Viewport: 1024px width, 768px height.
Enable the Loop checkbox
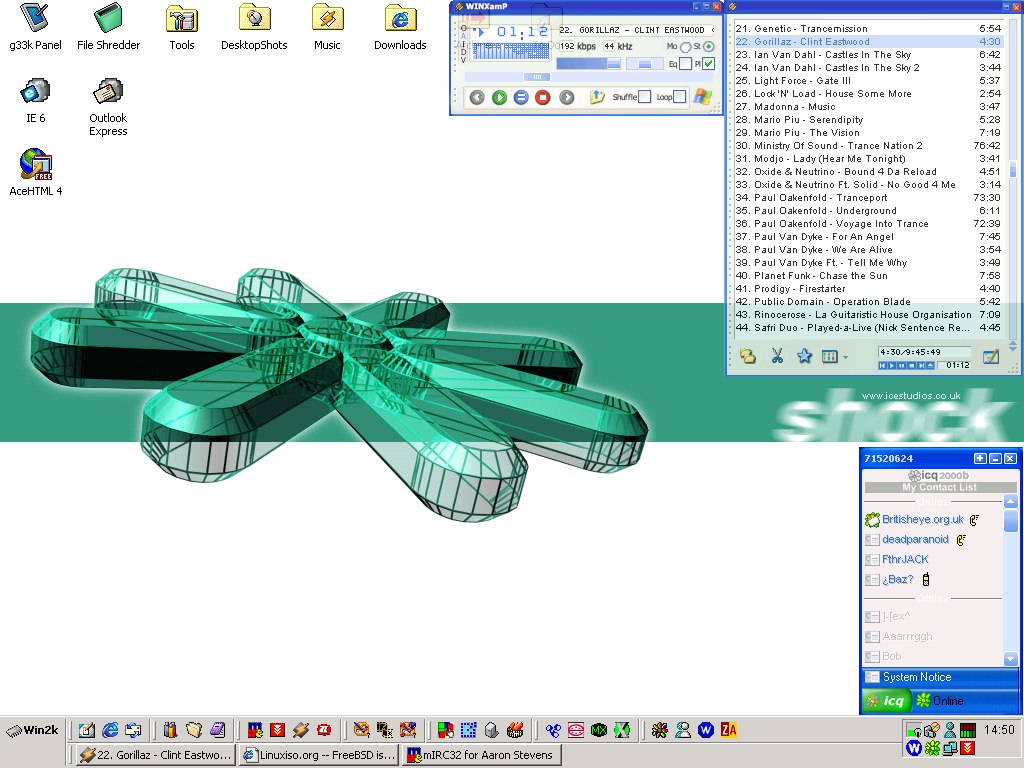click(x=680, y=97)
